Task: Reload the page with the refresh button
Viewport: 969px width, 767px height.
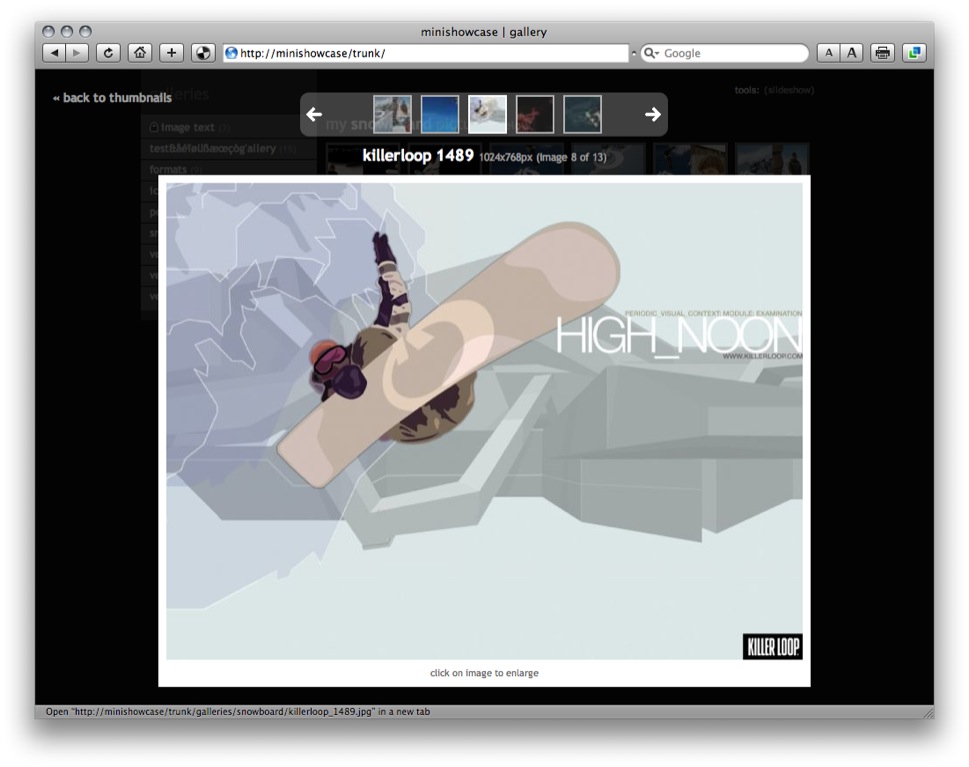Action: pyautogui.click(x=108, y=53)
